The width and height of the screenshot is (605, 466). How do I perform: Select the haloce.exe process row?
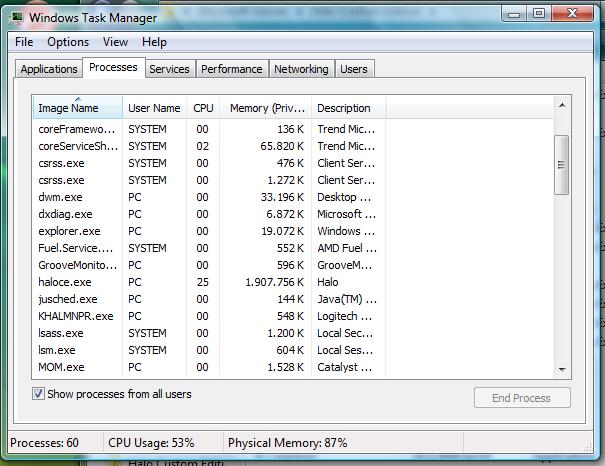pos(68,282)
